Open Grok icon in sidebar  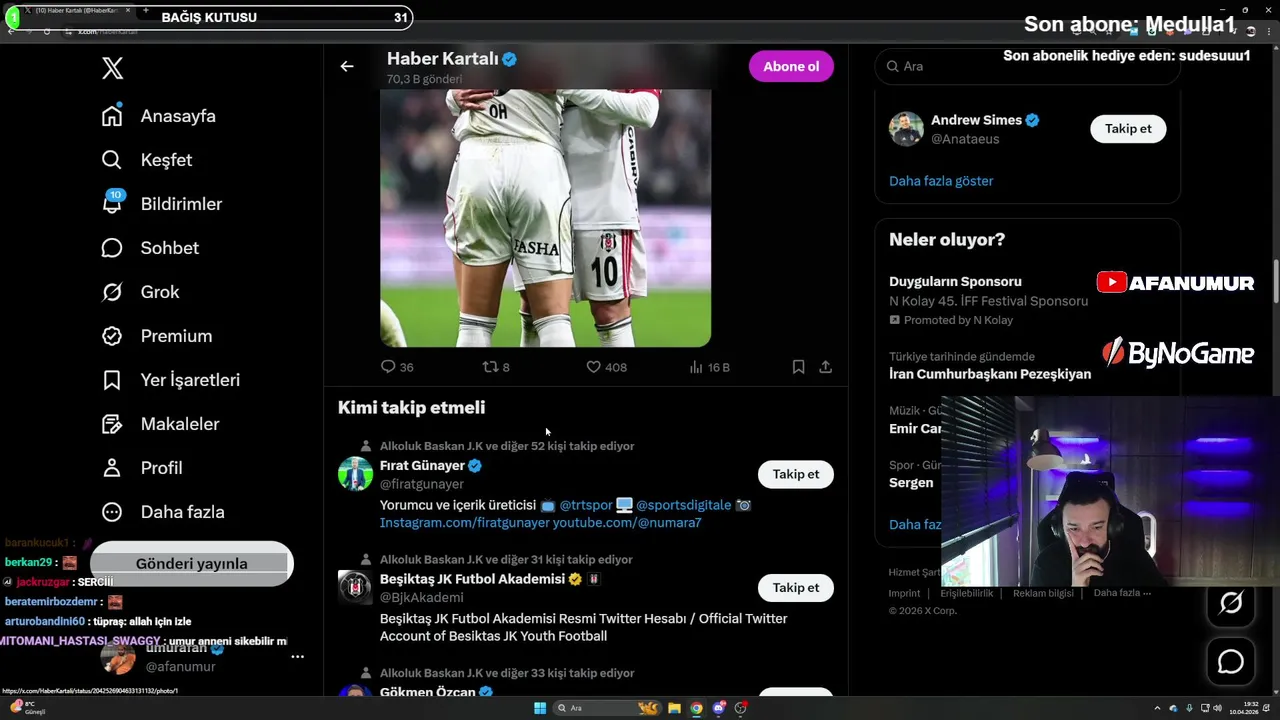point(112,292)
